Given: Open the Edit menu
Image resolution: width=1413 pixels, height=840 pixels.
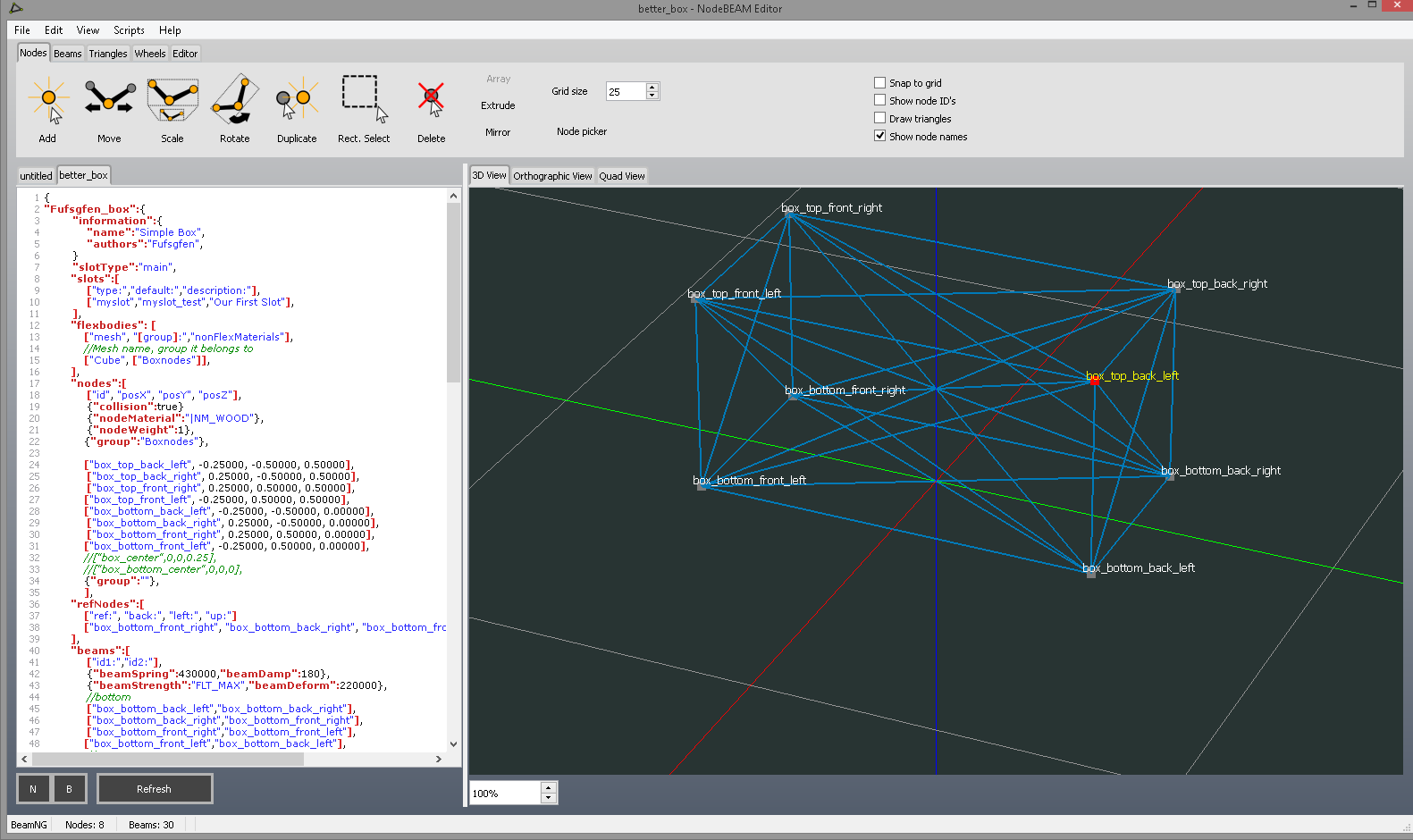Looking at the screenshot, I should point(54,30).
